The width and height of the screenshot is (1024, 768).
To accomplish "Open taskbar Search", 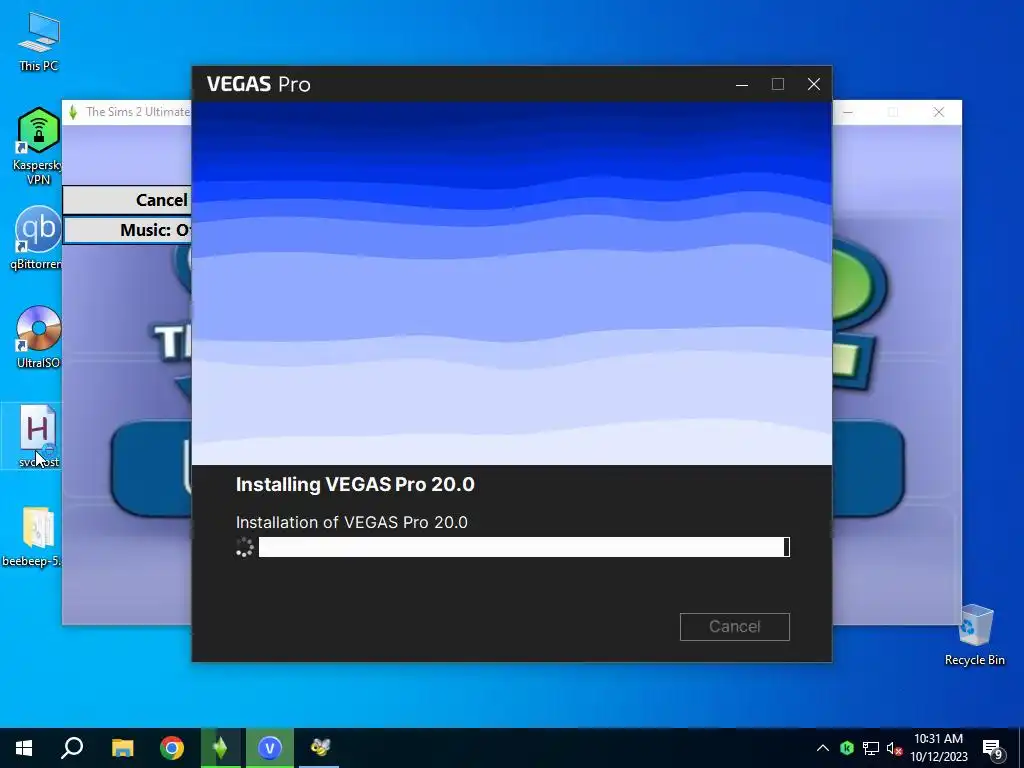I will (72, 748).
